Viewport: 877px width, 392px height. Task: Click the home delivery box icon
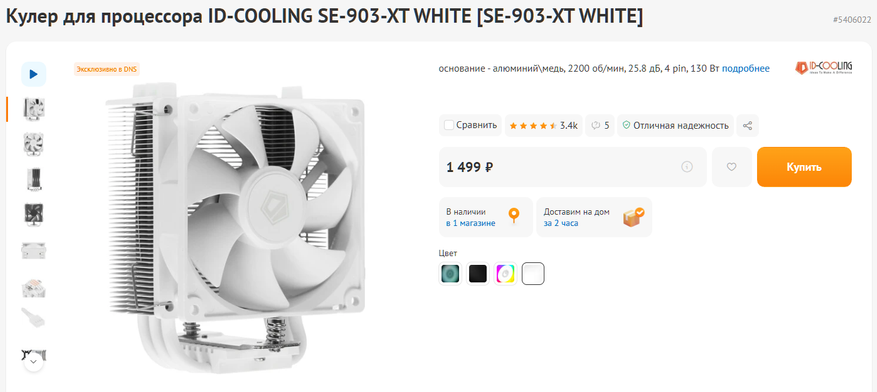click(x=633, y=216)
